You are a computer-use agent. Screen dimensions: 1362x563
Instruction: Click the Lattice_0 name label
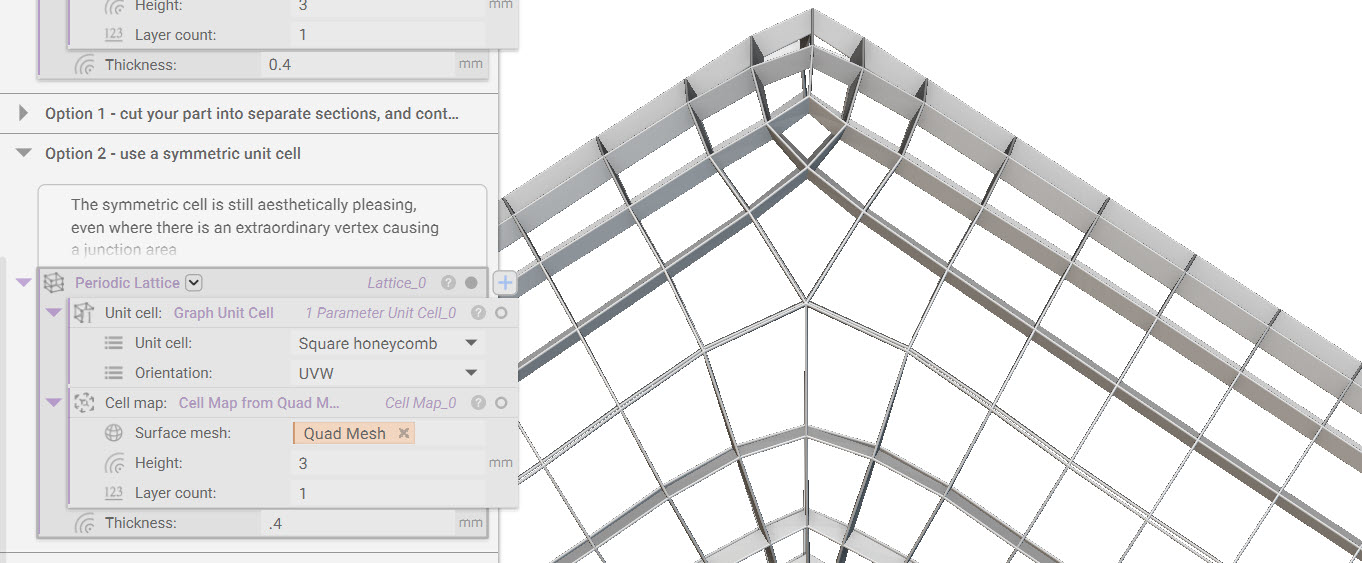[x=396, y=283]
